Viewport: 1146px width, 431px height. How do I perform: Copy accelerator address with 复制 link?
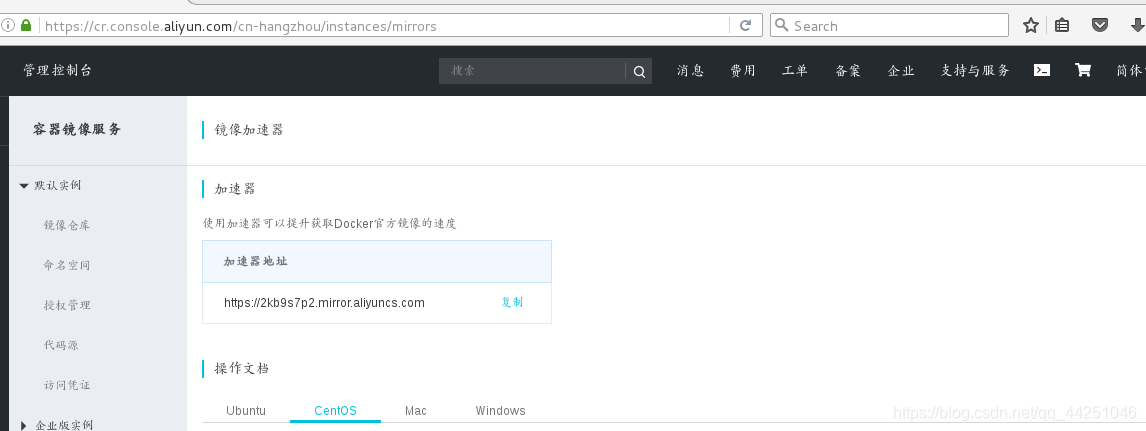coord(512,302)
